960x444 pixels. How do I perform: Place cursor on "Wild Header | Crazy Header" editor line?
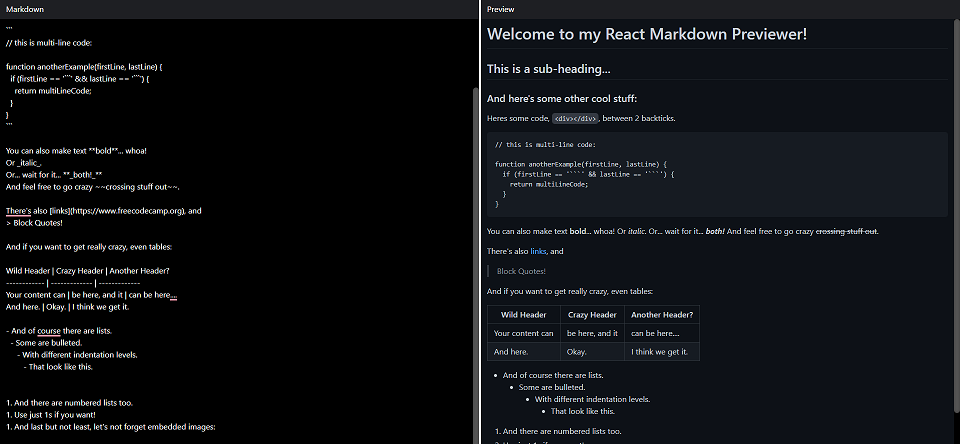point(88,271)
